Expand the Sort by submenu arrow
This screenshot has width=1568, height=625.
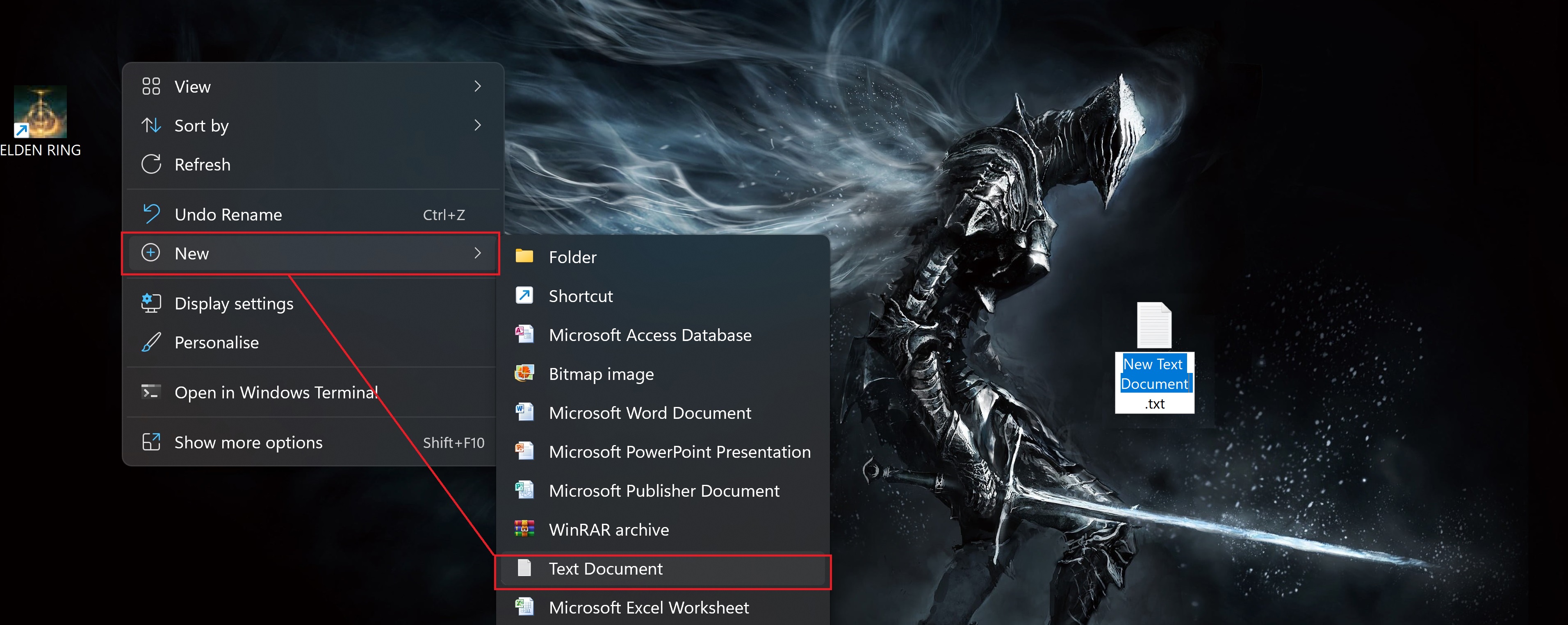pyautogui.click(x=478, y=125)
